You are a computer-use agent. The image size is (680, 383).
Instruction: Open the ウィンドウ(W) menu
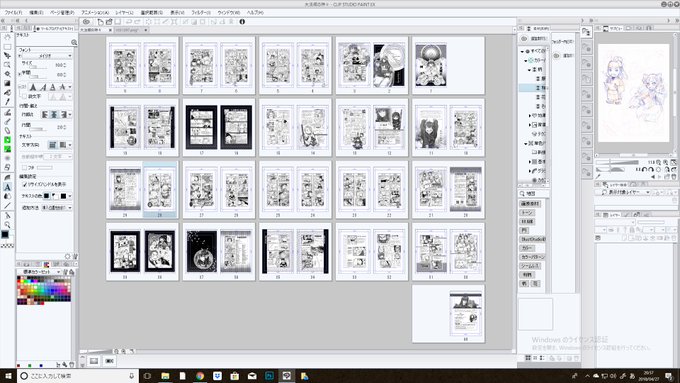click(229, 13)
